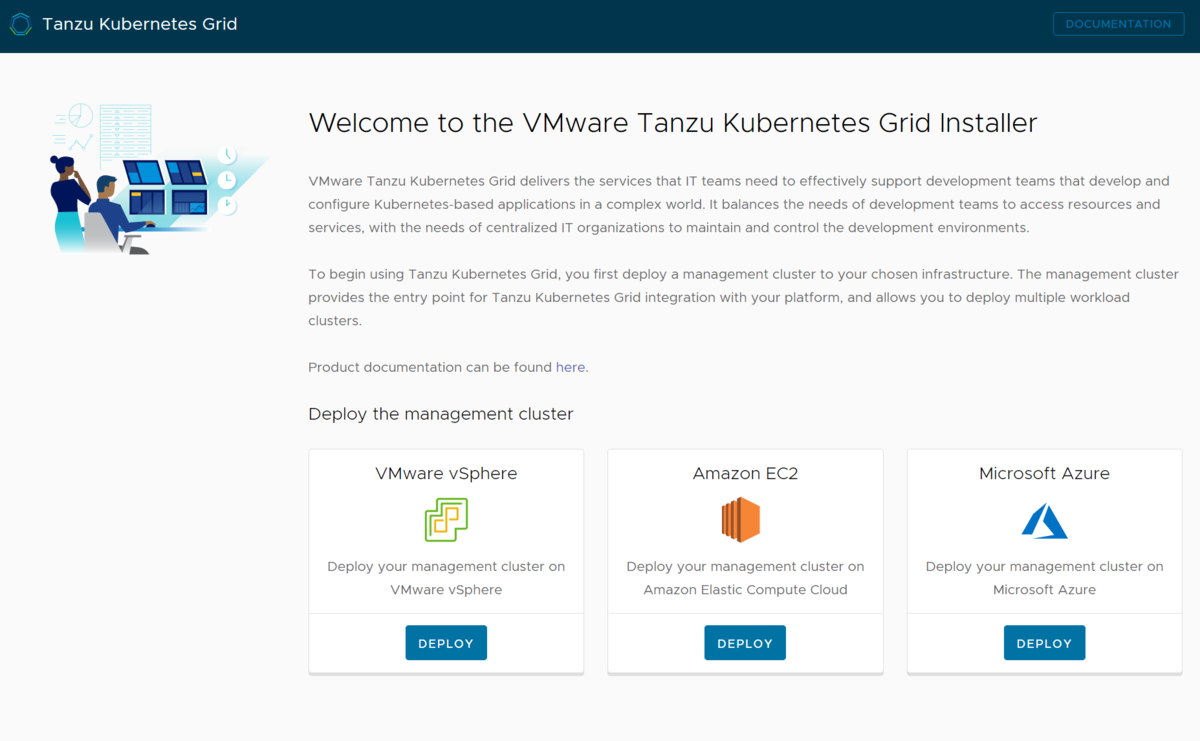
Task: Deploy management cluster on Amazon EC2
Action: [x=745, y=643]
